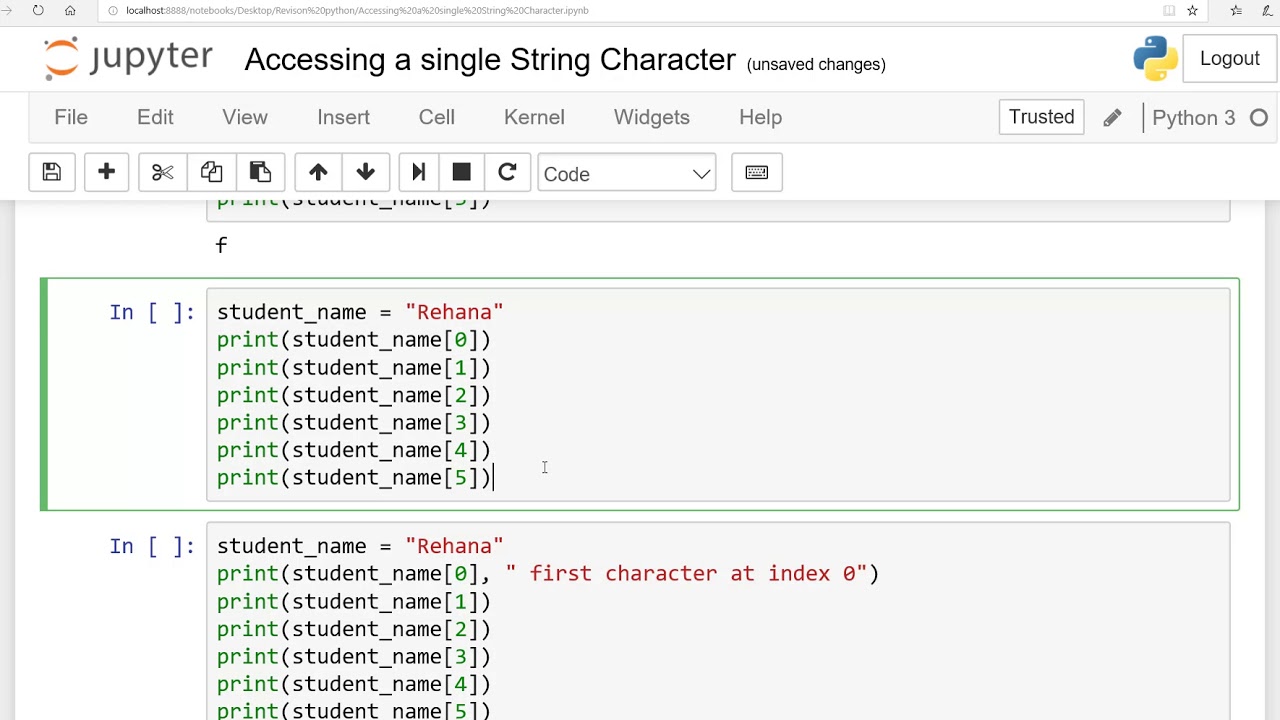Screen dimensions: 1280x720
Task: Open the Edit menu
Action: tap(155, 117)
